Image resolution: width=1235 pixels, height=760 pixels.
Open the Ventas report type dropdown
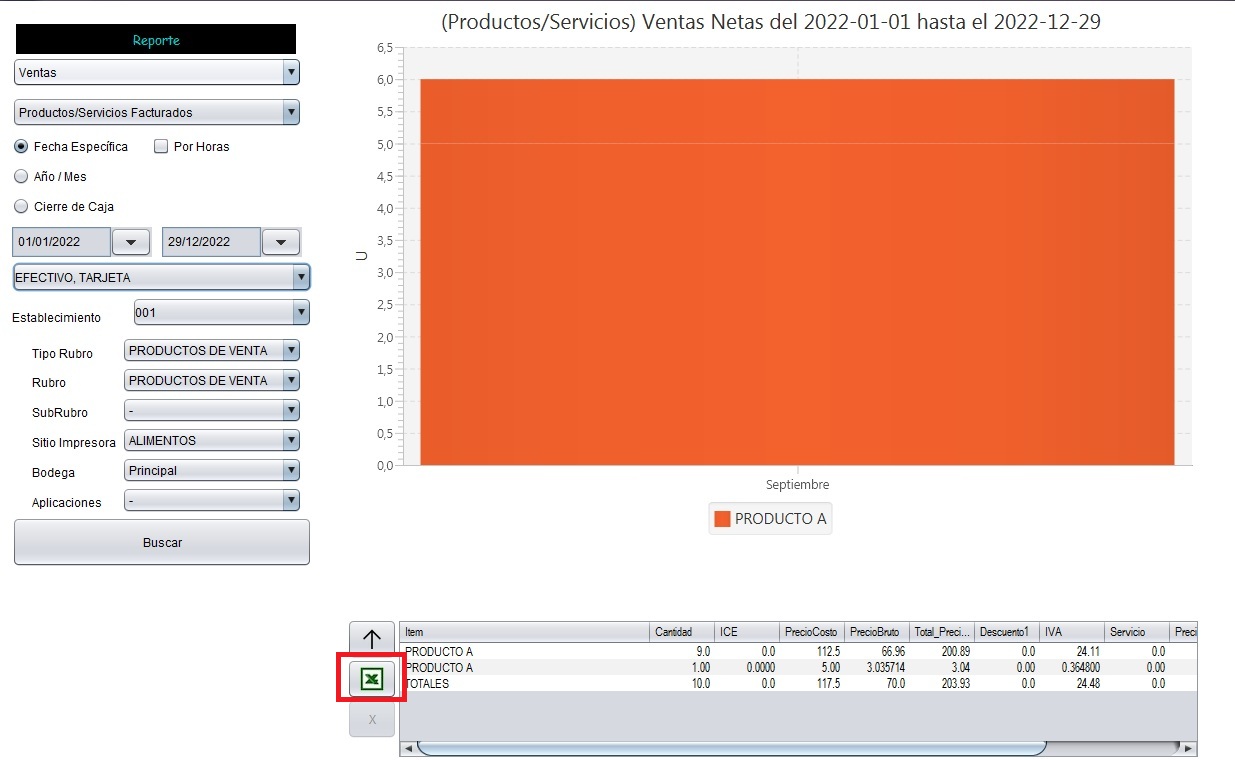157,72
